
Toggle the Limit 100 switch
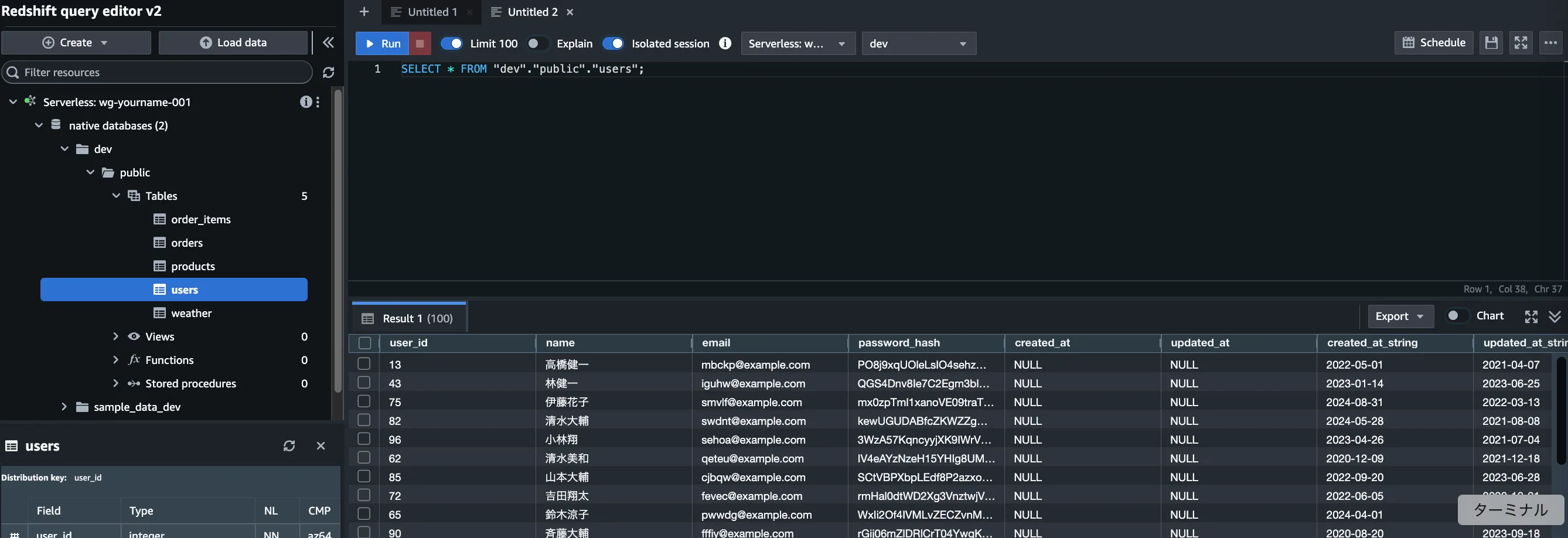(452, 43)
